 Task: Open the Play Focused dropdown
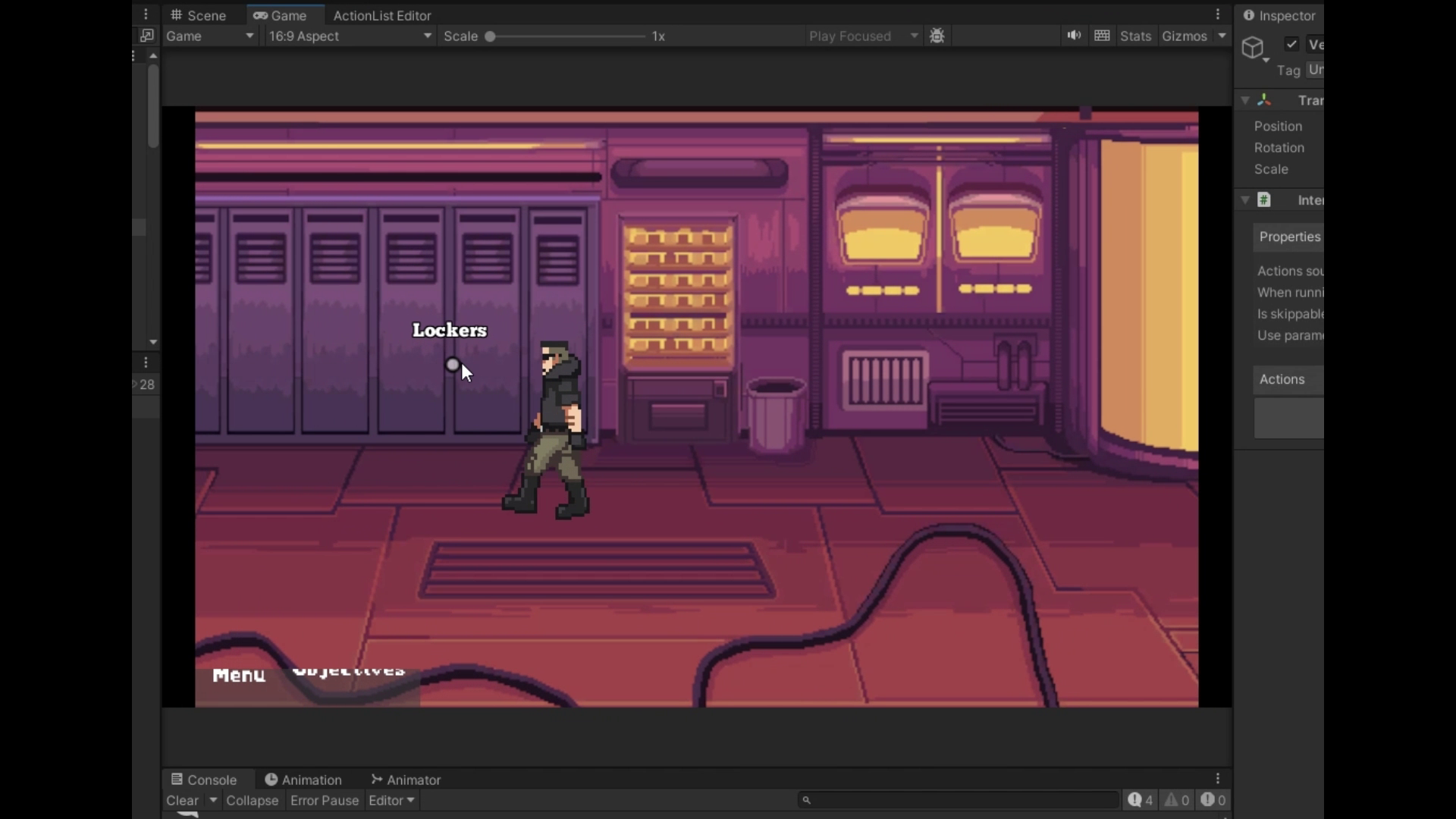863,36
